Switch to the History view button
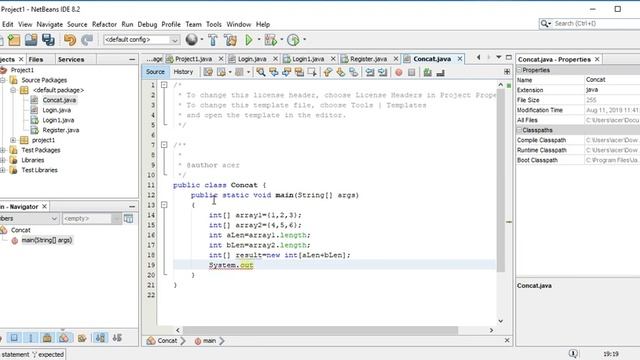The height and width of the screenshot is (360, 640). pos(183,72)
